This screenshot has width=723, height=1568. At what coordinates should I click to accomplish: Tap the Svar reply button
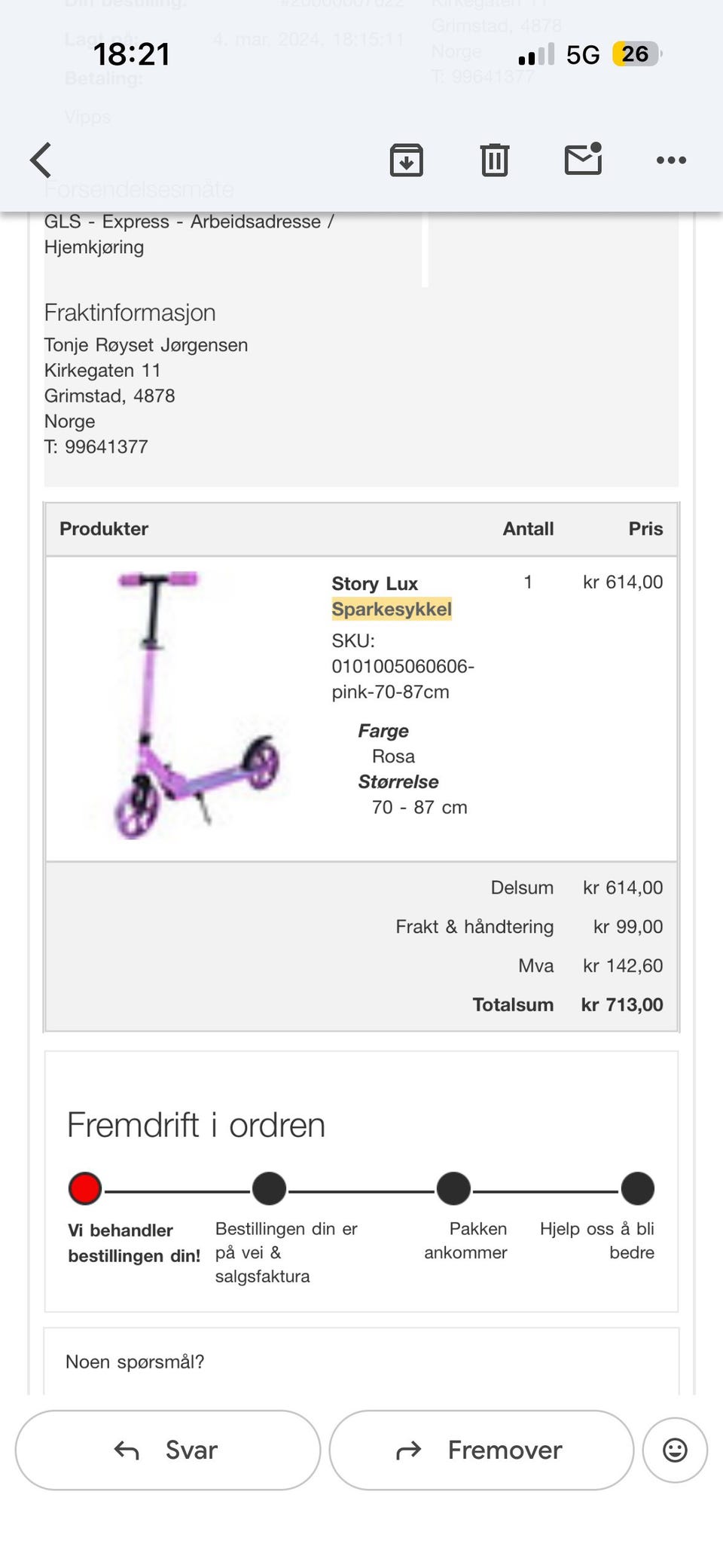(x=167, y=1450)
